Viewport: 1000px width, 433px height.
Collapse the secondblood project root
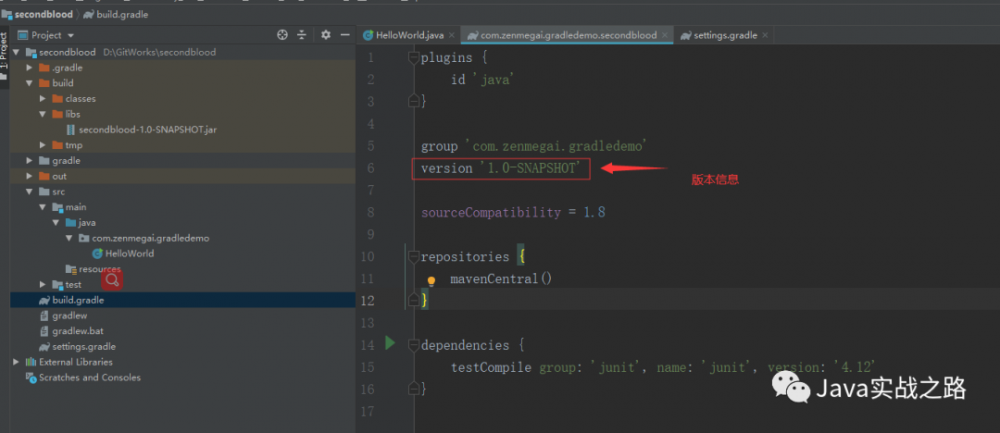[x=16, y=52]
